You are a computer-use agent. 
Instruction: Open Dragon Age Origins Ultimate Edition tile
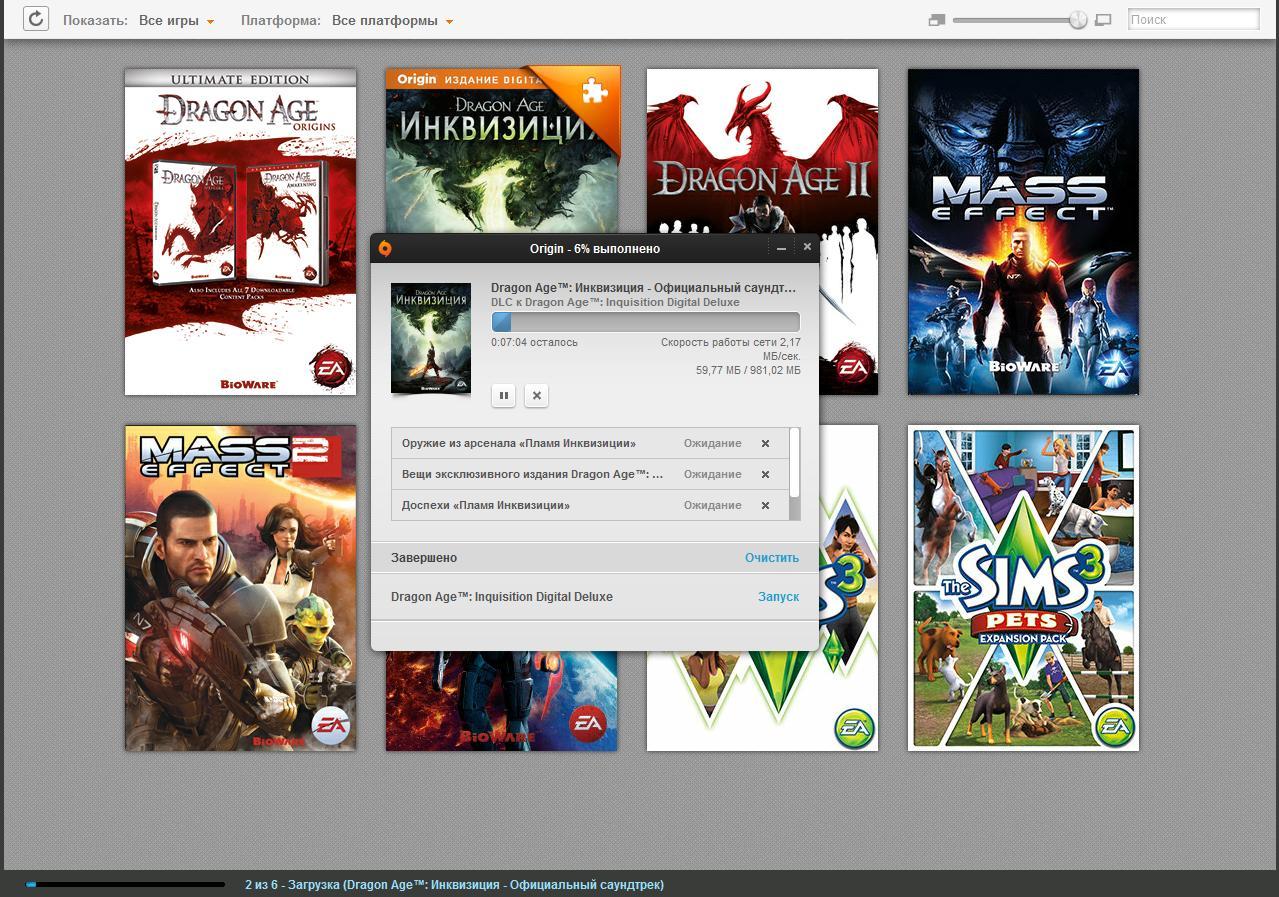coord(240,231)
